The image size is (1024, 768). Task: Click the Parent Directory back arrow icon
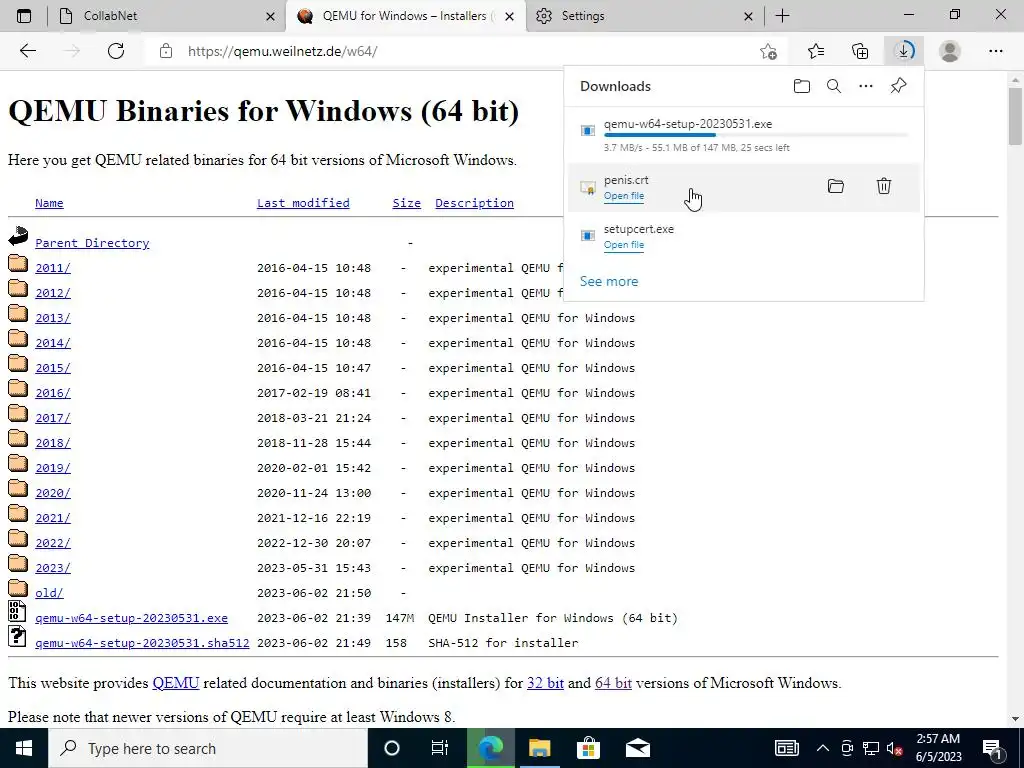tap(18, 236)
